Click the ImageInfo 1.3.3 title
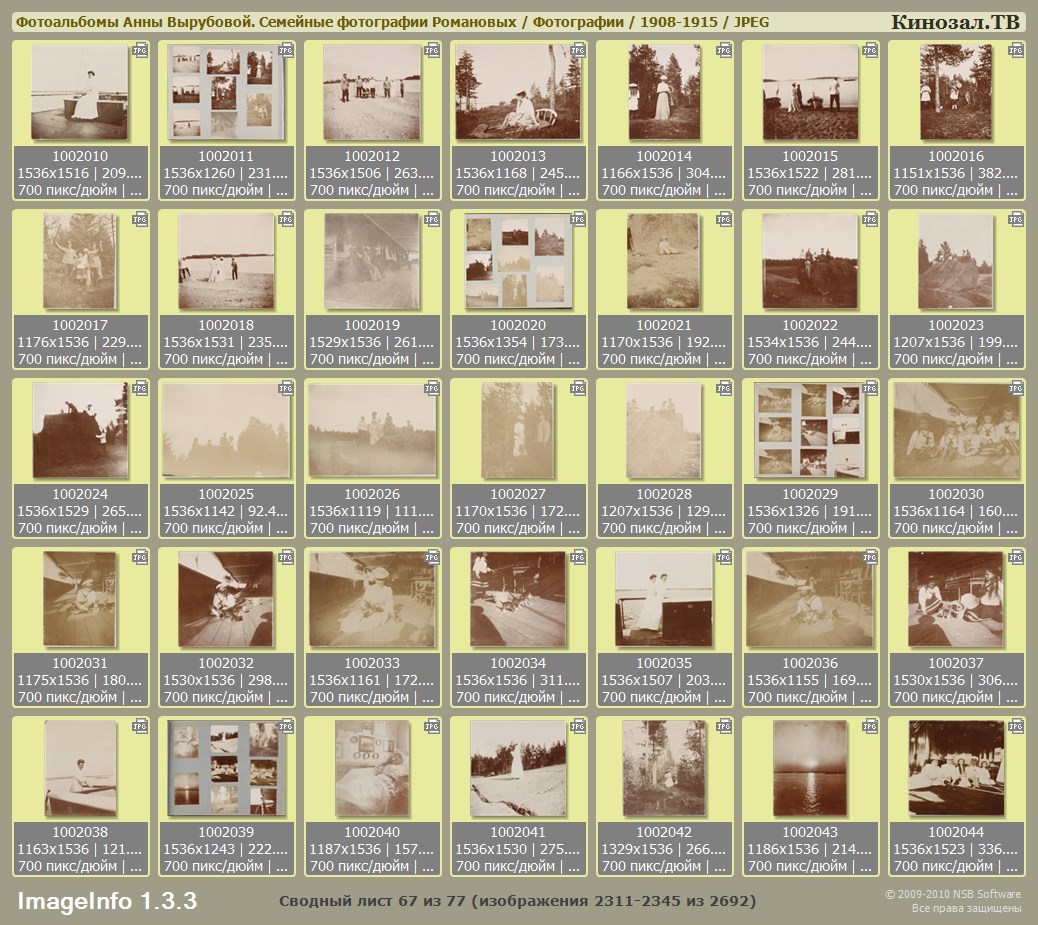1038x925 pixels. [107, 901]
